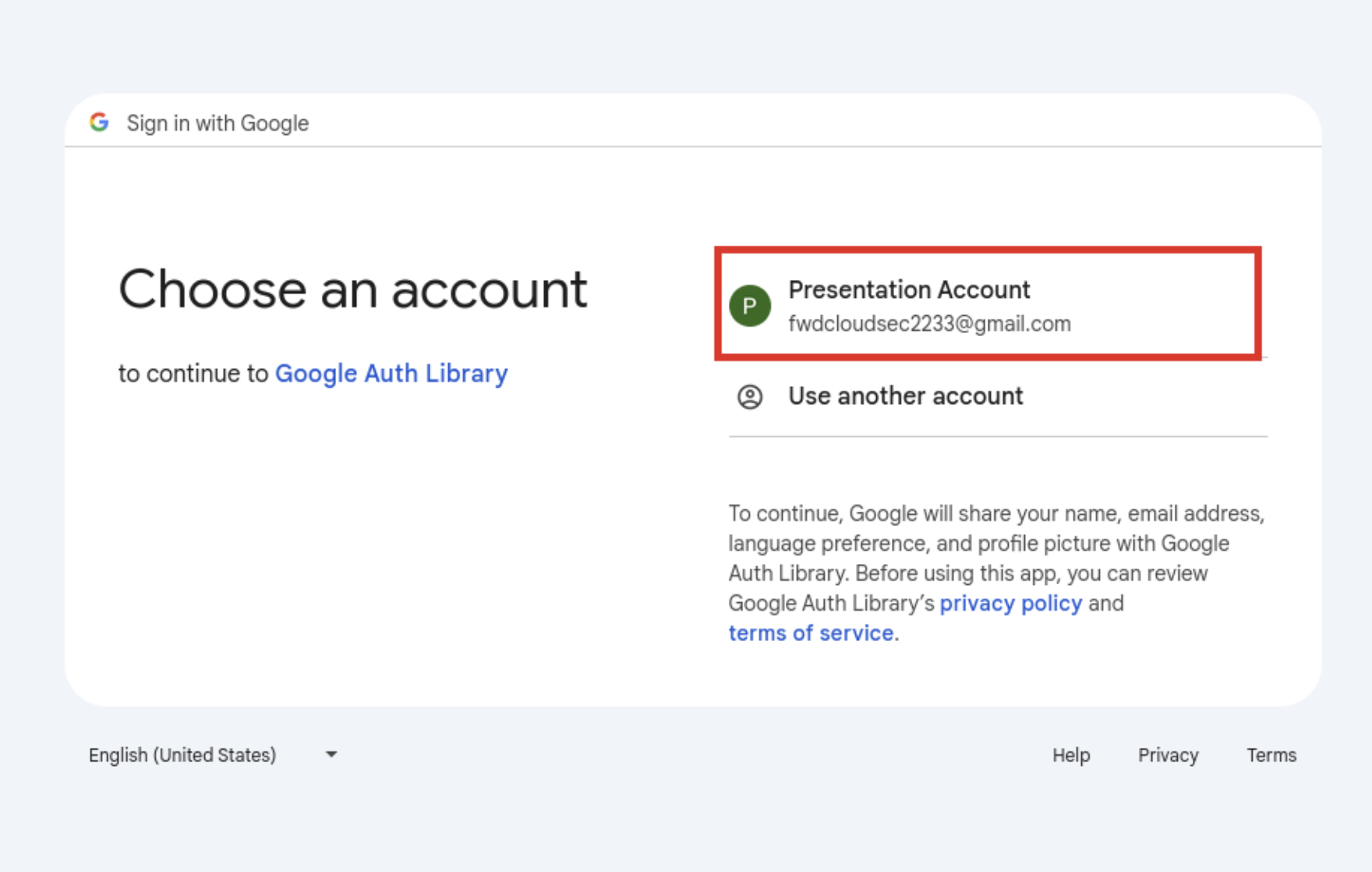Click the language selector dropdown arrow
Image resolution: width=1372 pixels, height=872 pixels.
[x=331, y=754]
